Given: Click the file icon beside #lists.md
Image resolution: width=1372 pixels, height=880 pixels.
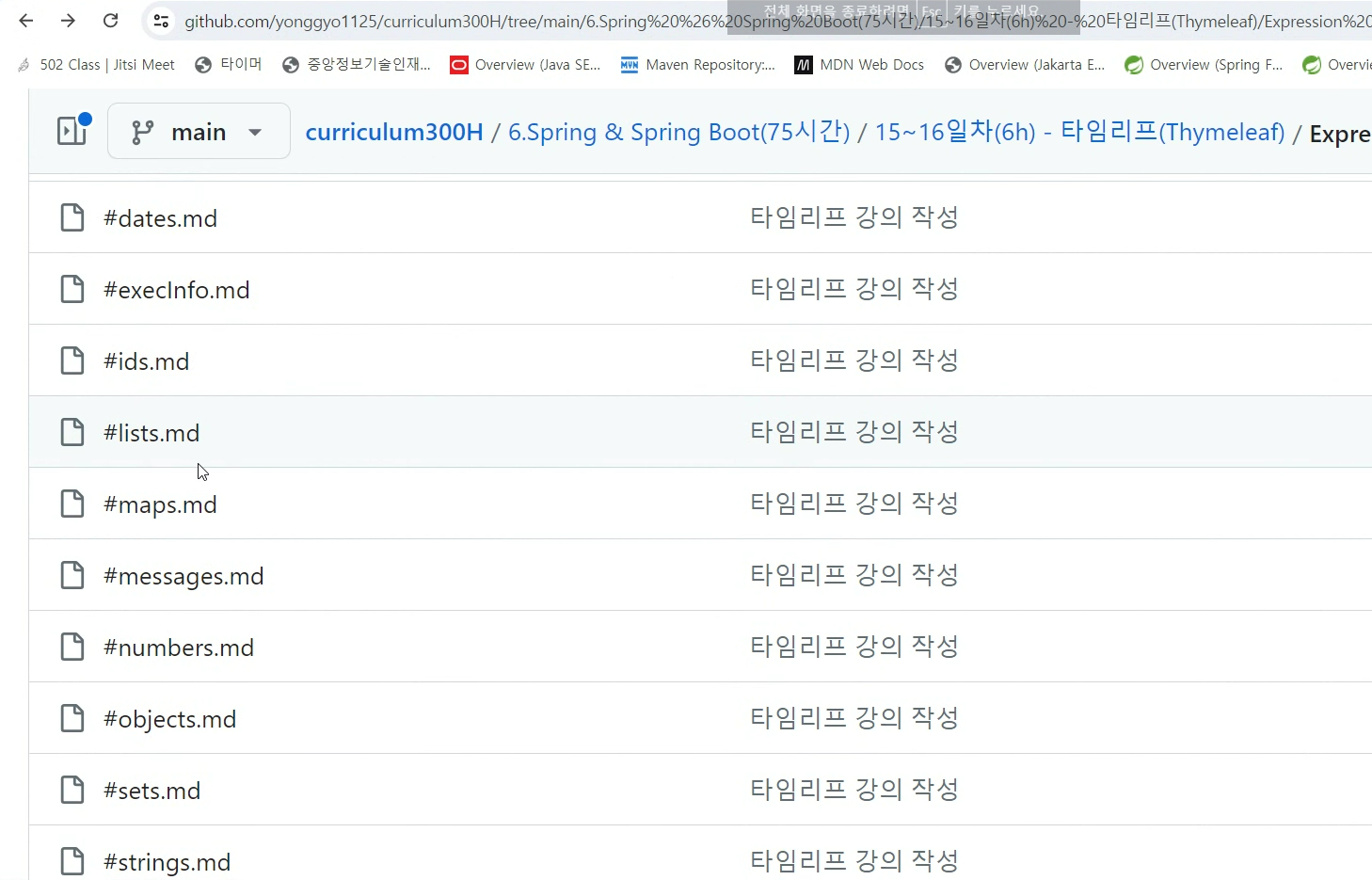Looking at the screenshot, I should 72,432.
